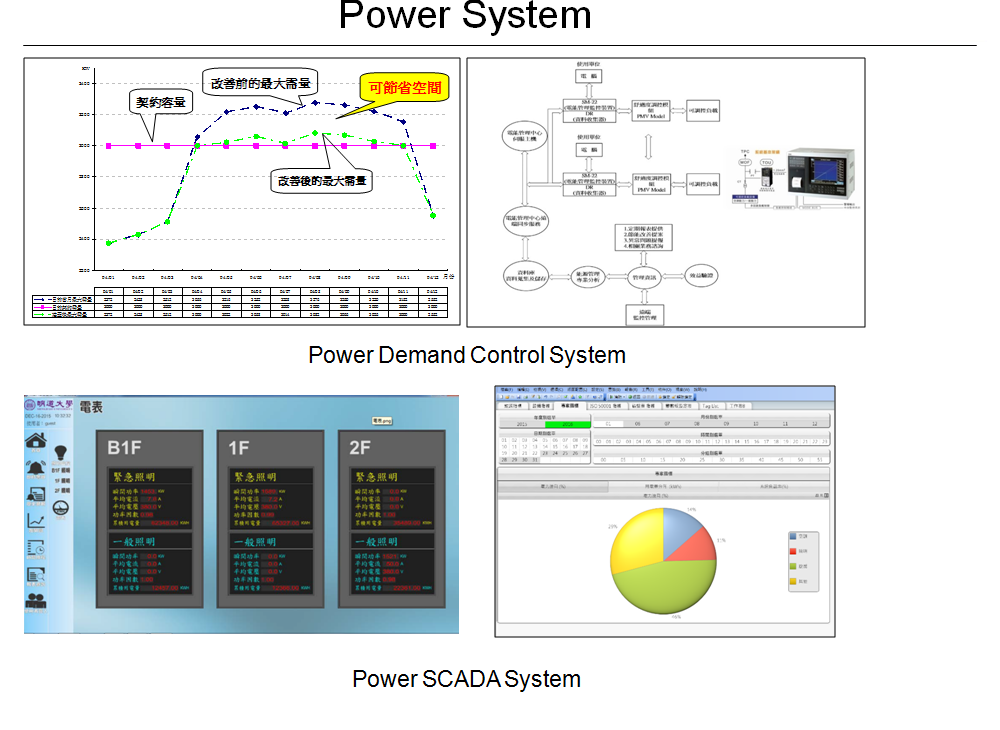This screenshot has width=1000, height=730.
Task: Click the Power SCADA System caption
Action: point(466,679)
